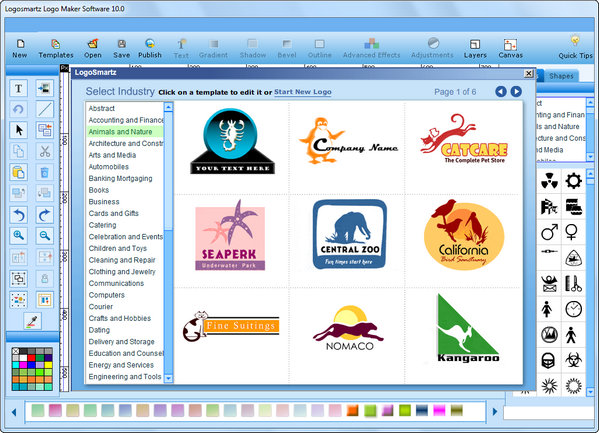Choose the comb and scissors shape

[573, 284]
